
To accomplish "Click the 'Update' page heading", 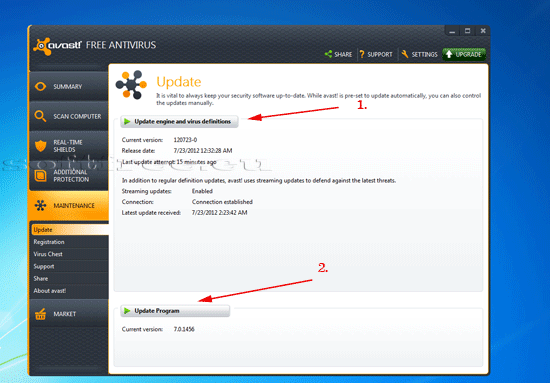I will [x=179, y=82].
